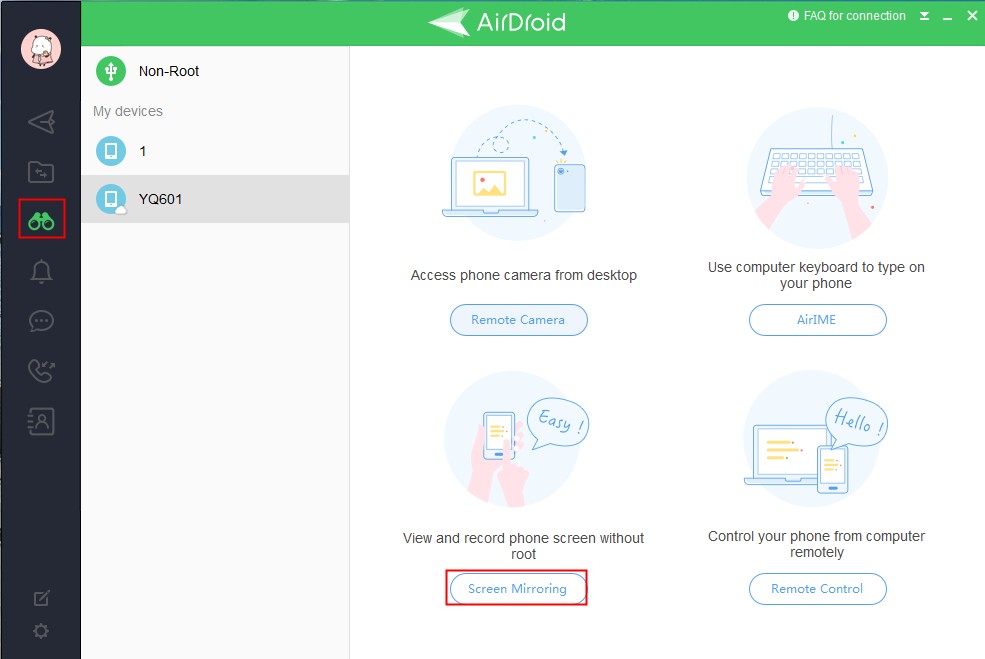The width and height of the screenshot is (985, 659).
Task: Start Screen Mirroring
Action: [518, 589]
